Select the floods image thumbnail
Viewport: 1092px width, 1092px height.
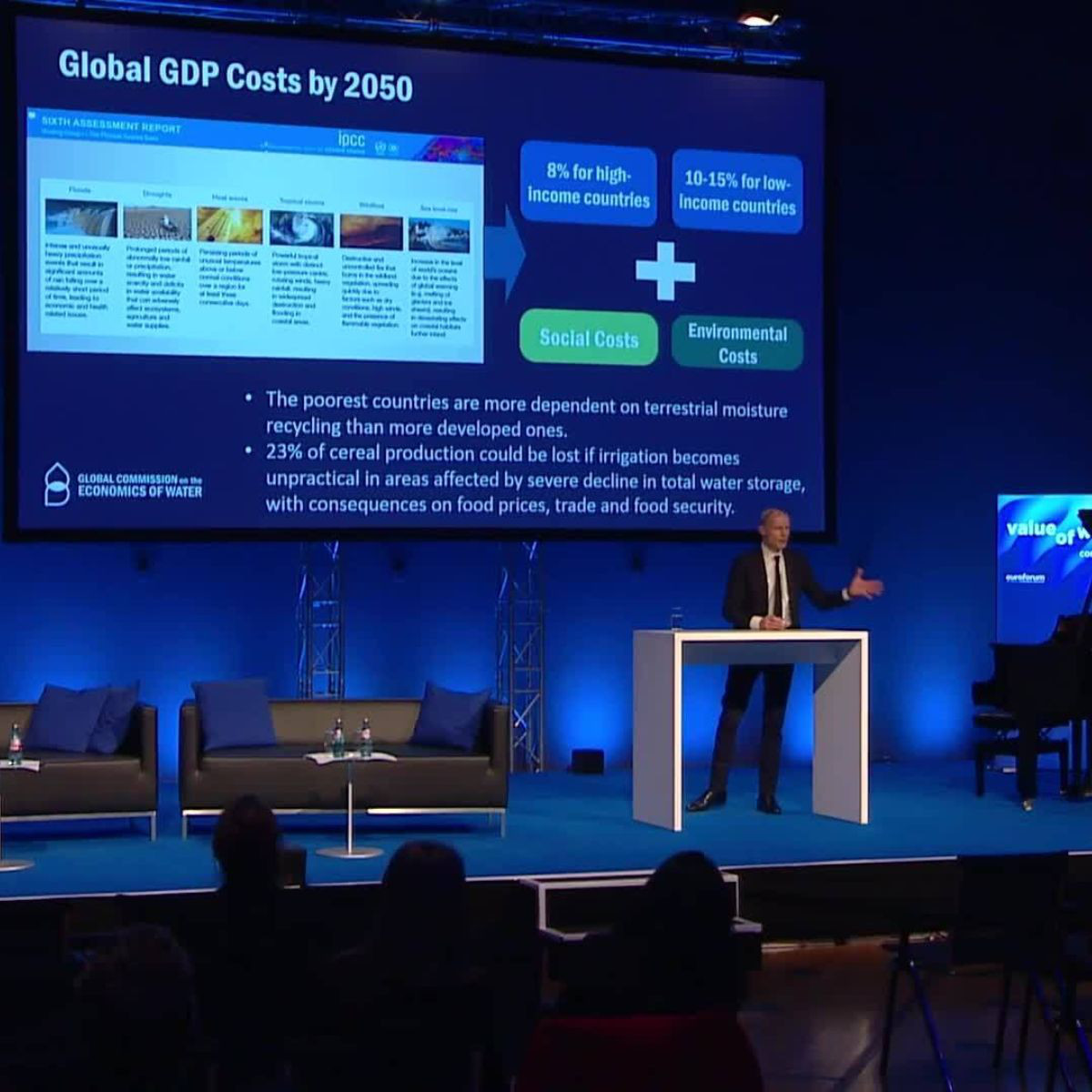[81, 219]
